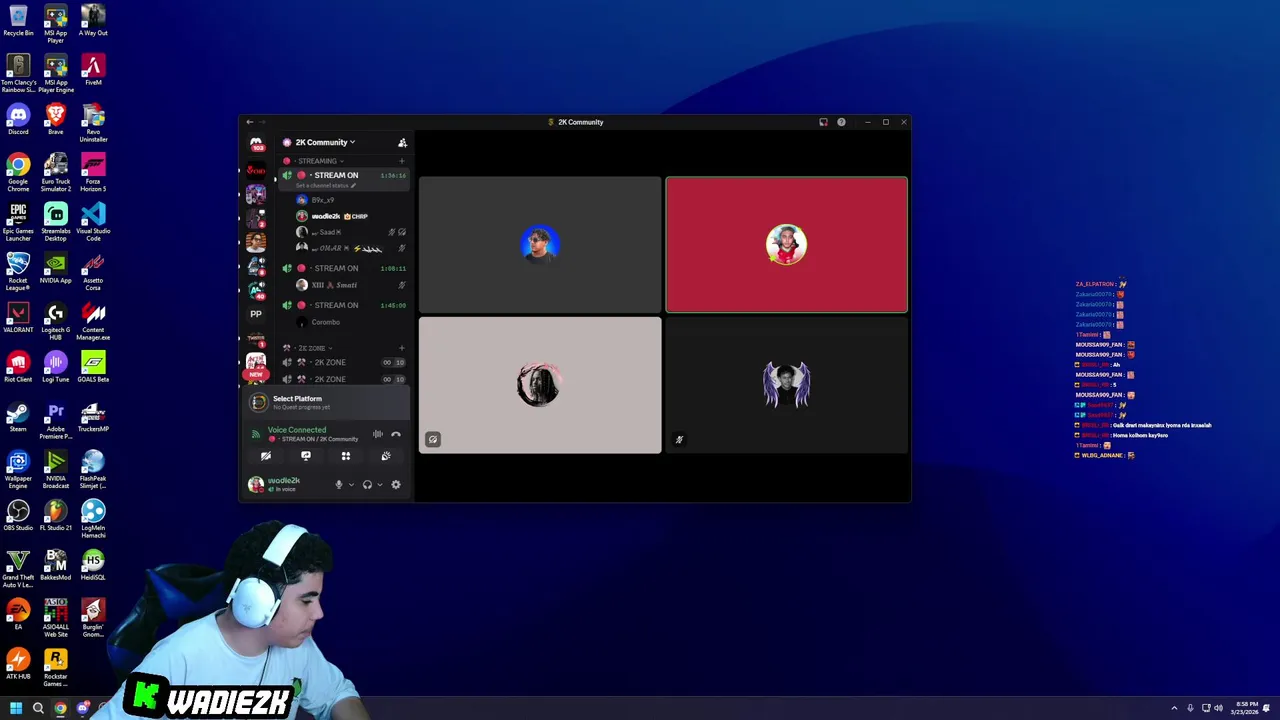The height and width of the screenshot is (720, 1280).
Task: Toggle microphone mute in the user panel
Action: [x=339, y=485]
